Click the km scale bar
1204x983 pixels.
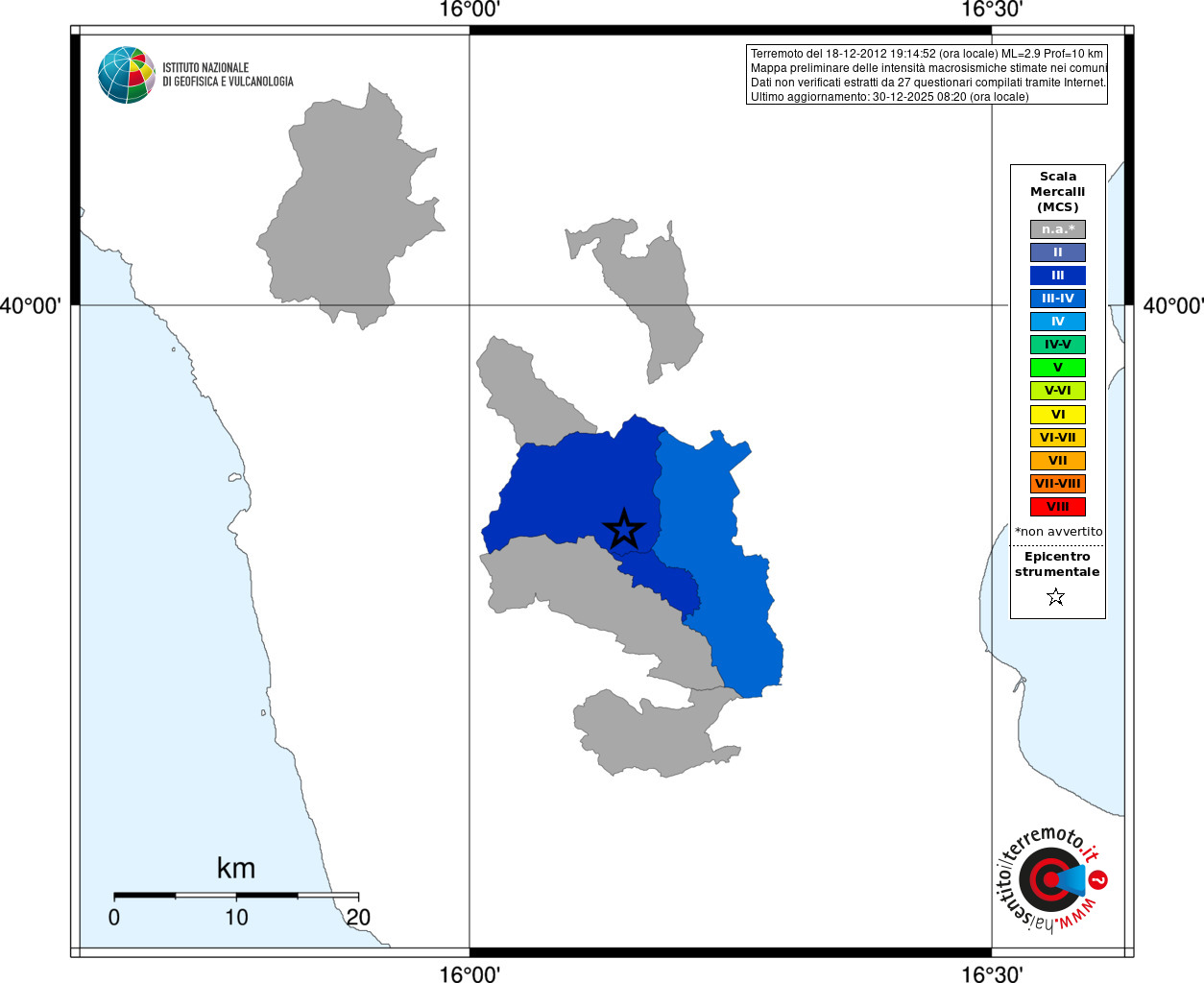click(x=236, y=895)
